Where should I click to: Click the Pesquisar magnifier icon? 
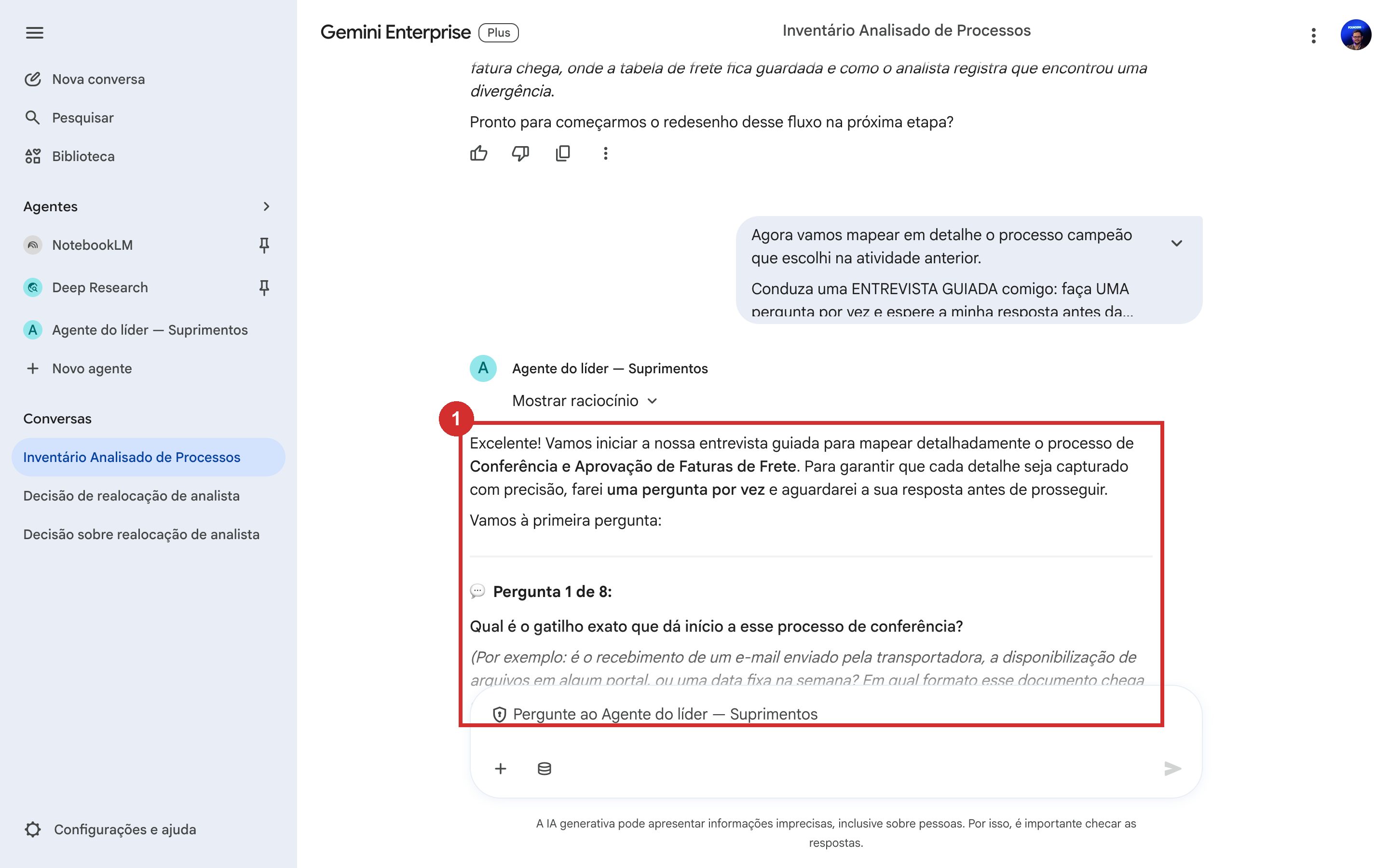coord(33,118)
